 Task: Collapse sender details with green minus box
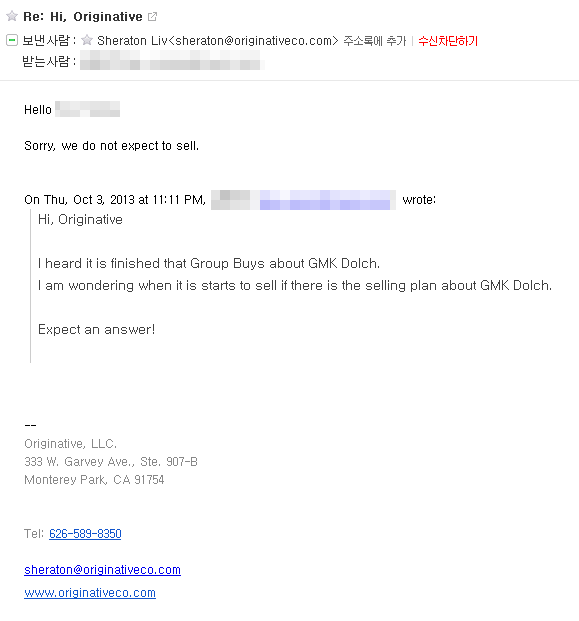12,40
